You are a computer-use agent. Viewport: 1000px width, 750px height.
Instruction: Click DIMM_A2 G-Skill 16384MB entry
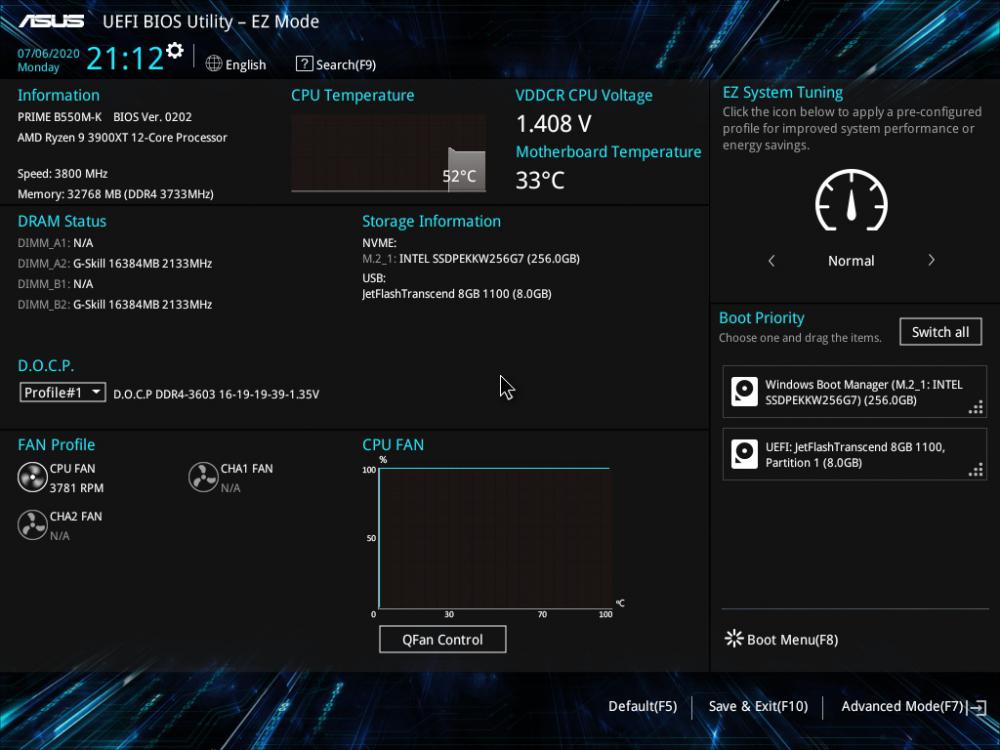point(115,263)
